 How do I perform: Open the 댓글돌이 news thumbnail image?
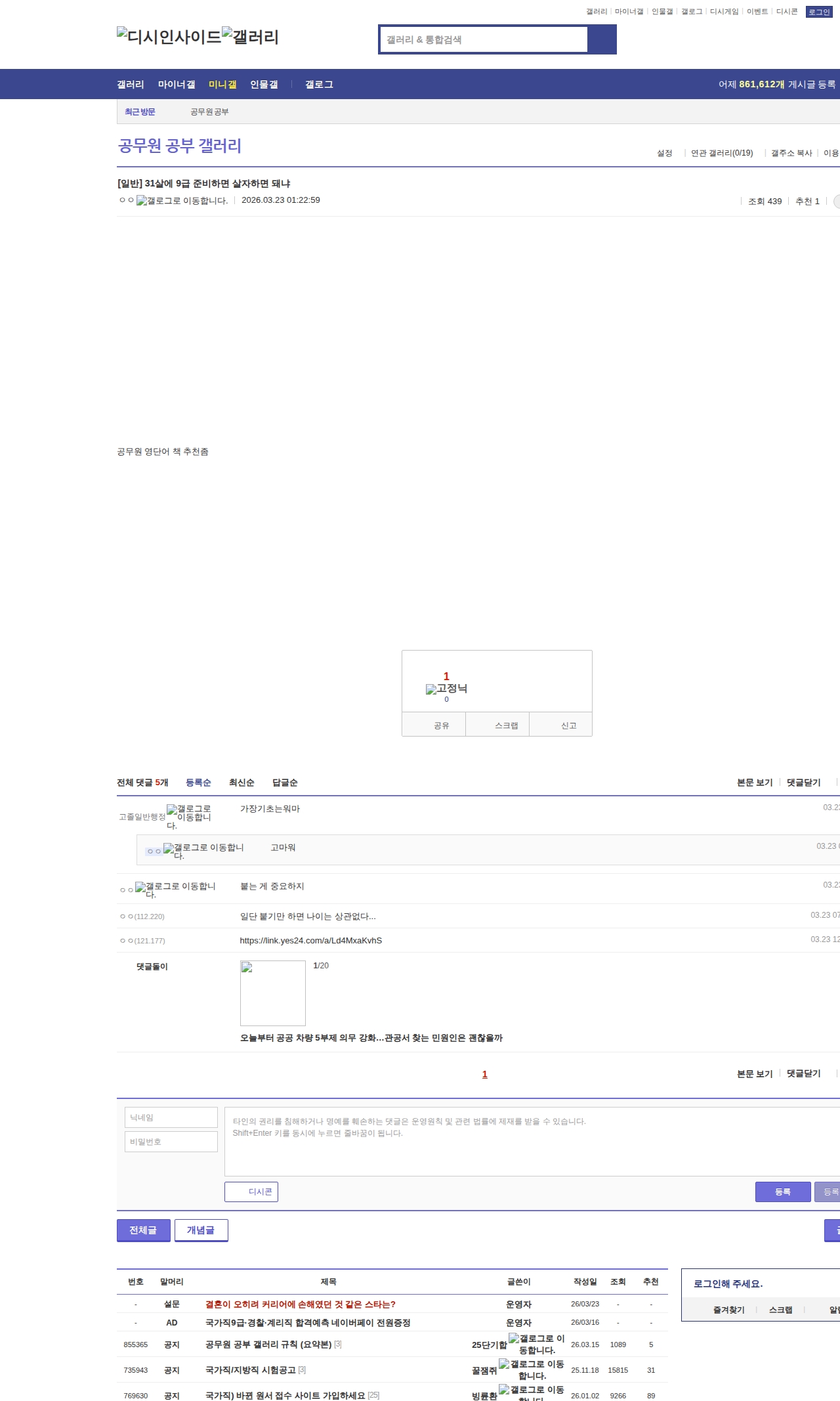(x=272, y=993)
